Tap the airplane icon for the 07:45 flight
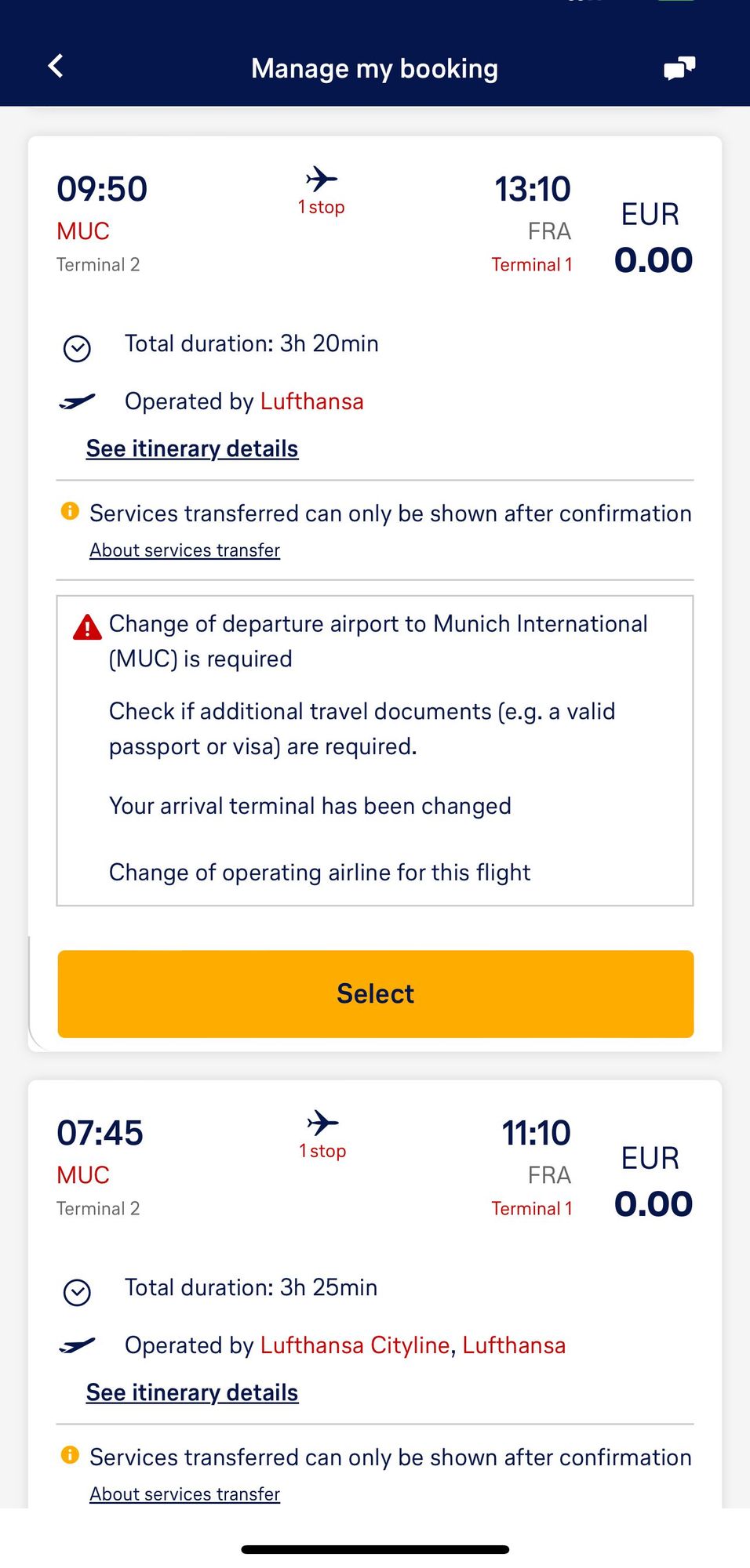750x1568 pixels. coord(322,1123)
